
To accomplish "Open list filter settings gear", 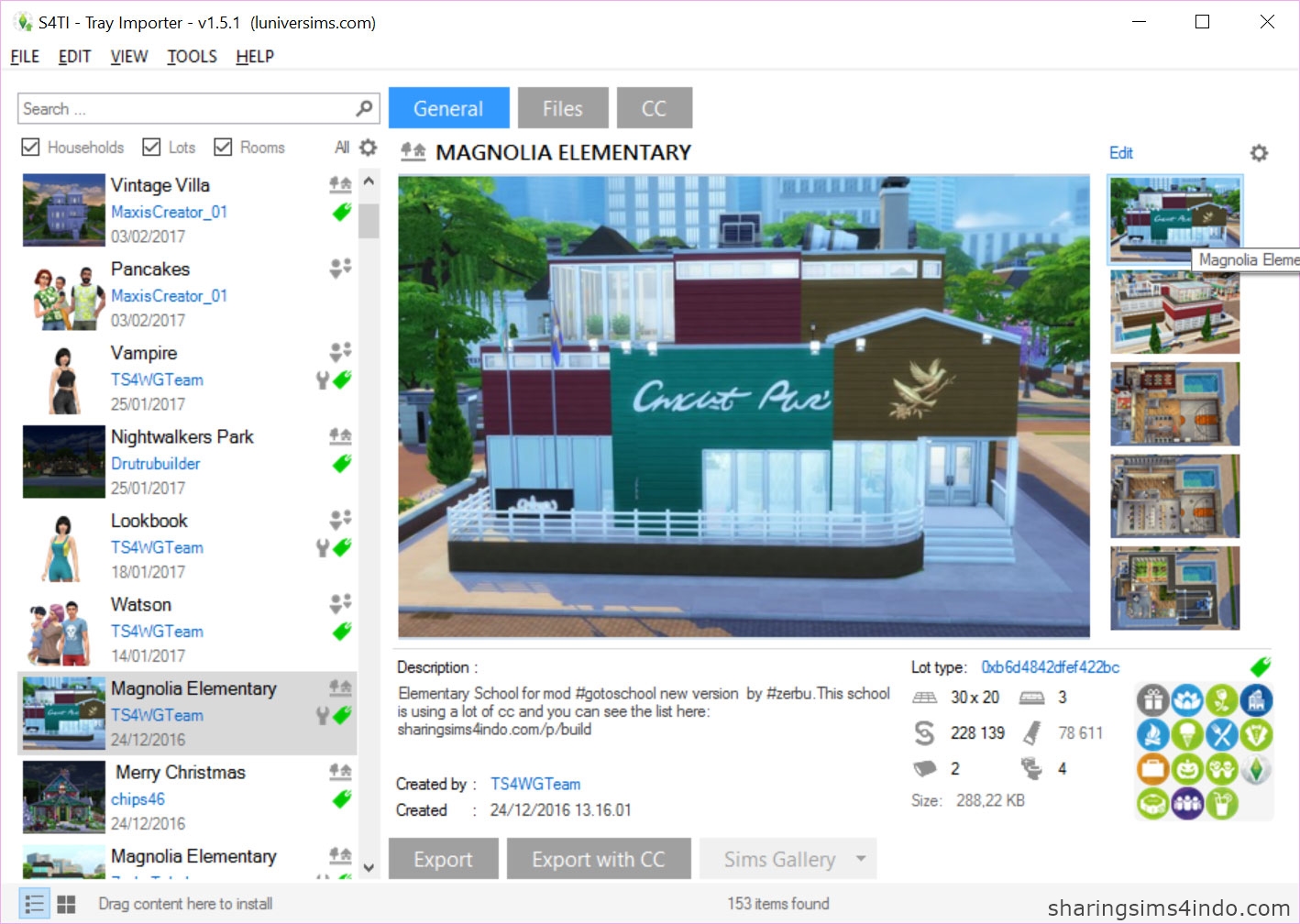I will coord(369,147).
